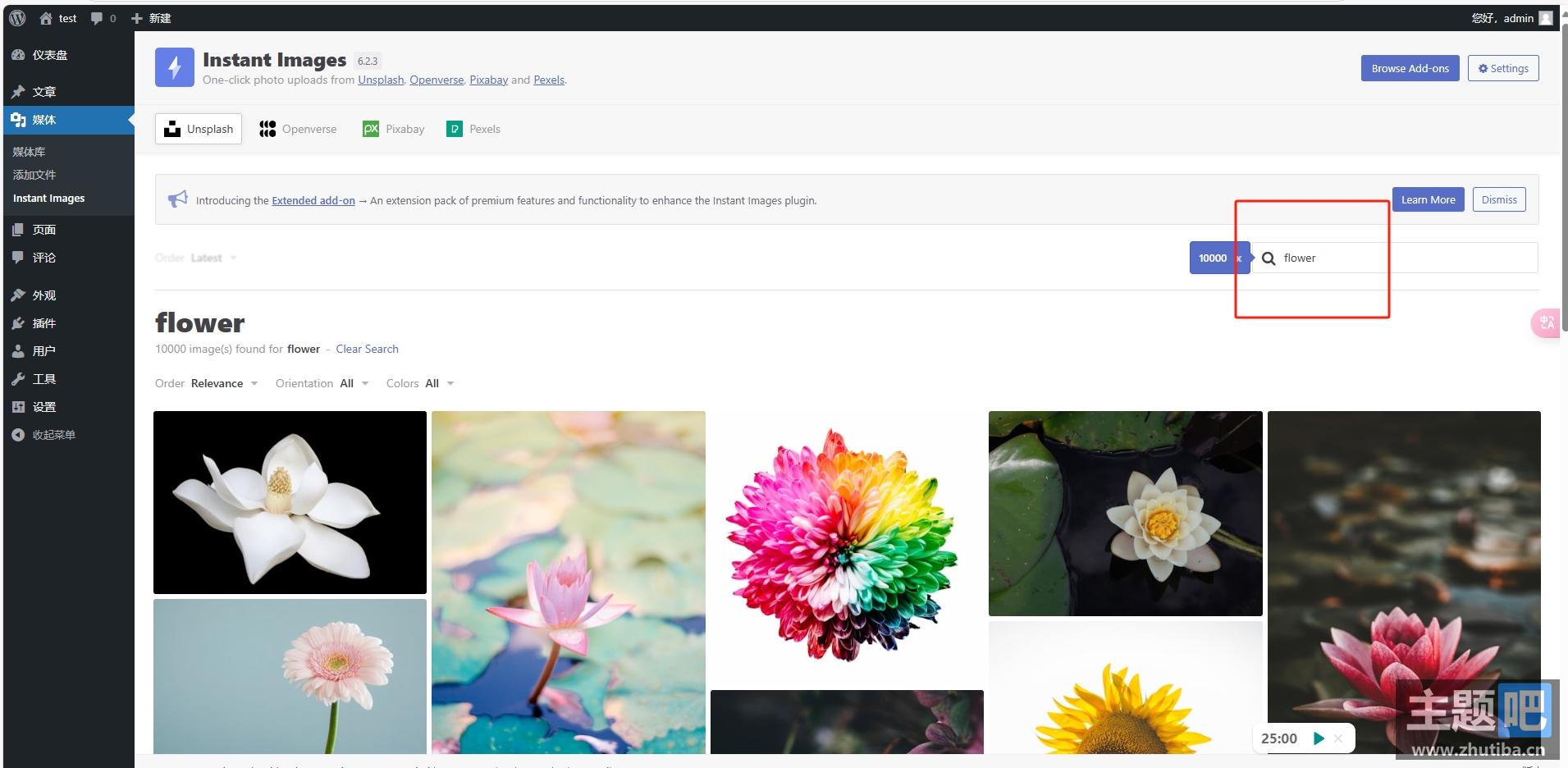The image size is (1568, 768).
Task: Open the Colors All dropdown
Action: 420,383
